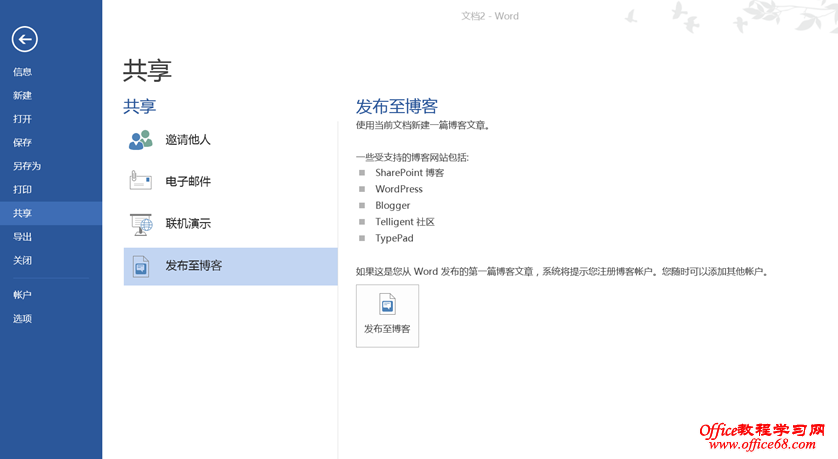Select the 共享 sidebar item
The height and width of the screenshot is (459, 838).
tap(51, 213)
